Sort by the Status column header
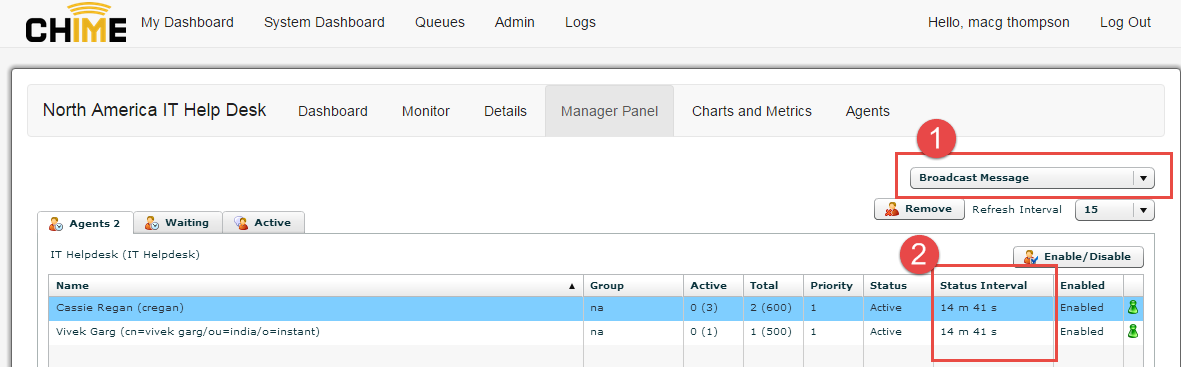 [898, 286]
